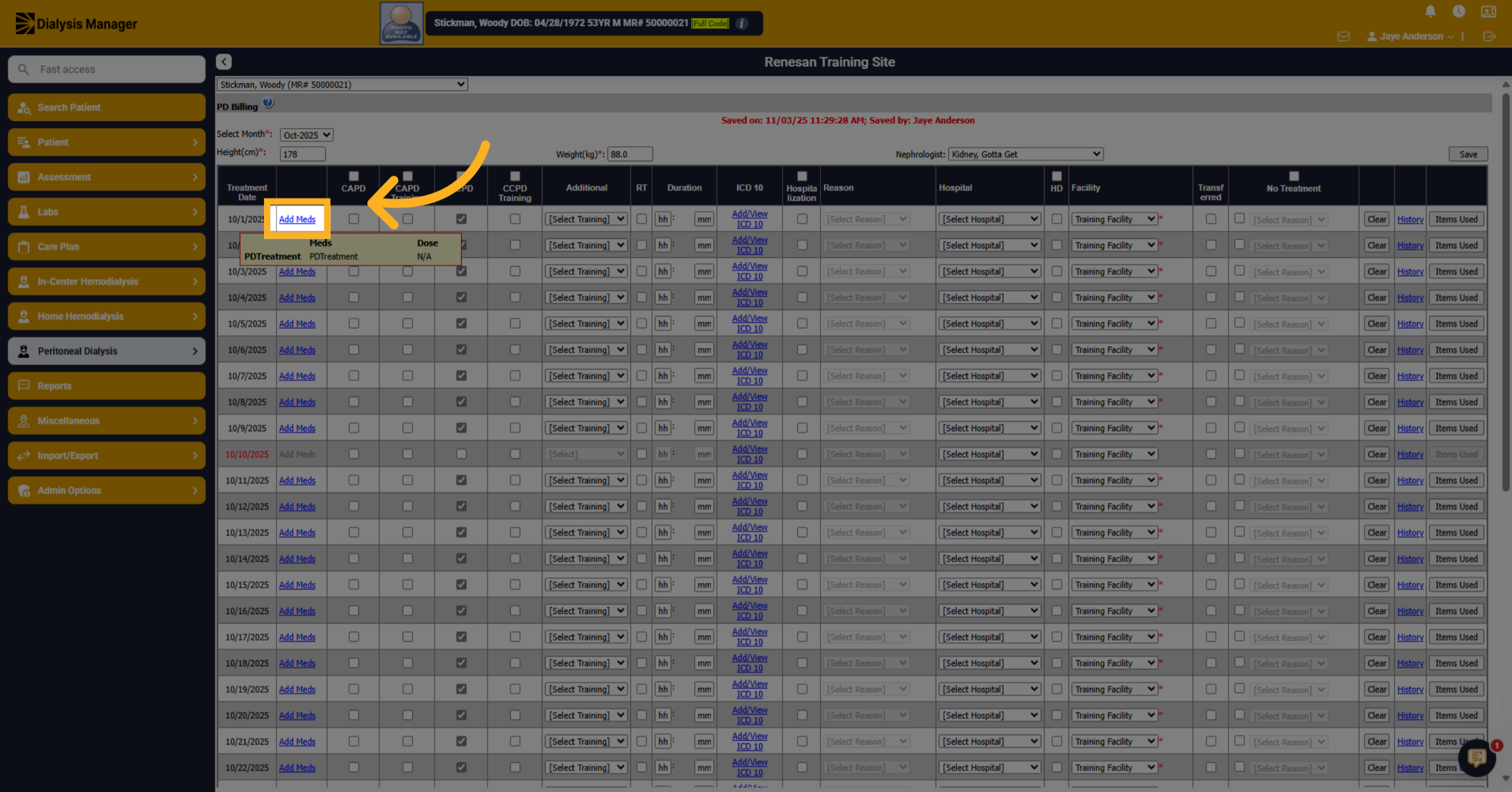The width and height of the screenshot is (1512, 792).
Task: Open the patient selector dropdown
Action: coord(342,84)
